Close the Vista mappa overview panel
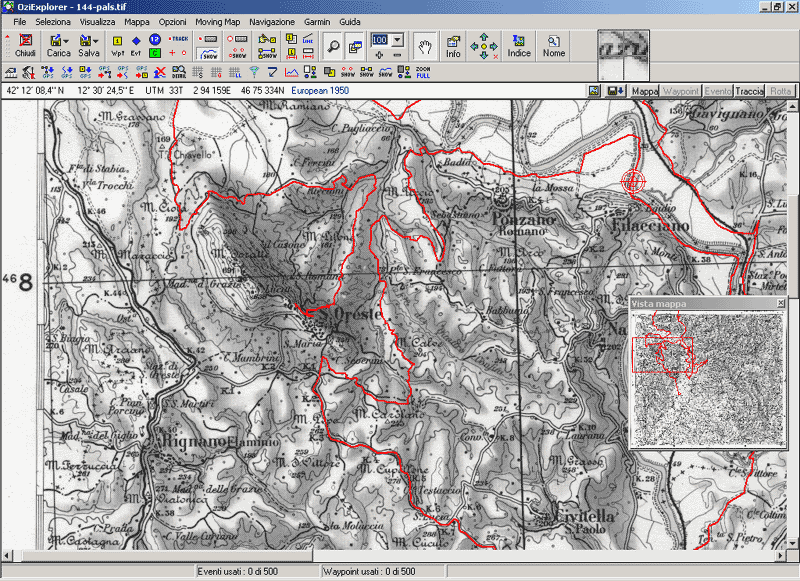 click(x=781, y=304)
